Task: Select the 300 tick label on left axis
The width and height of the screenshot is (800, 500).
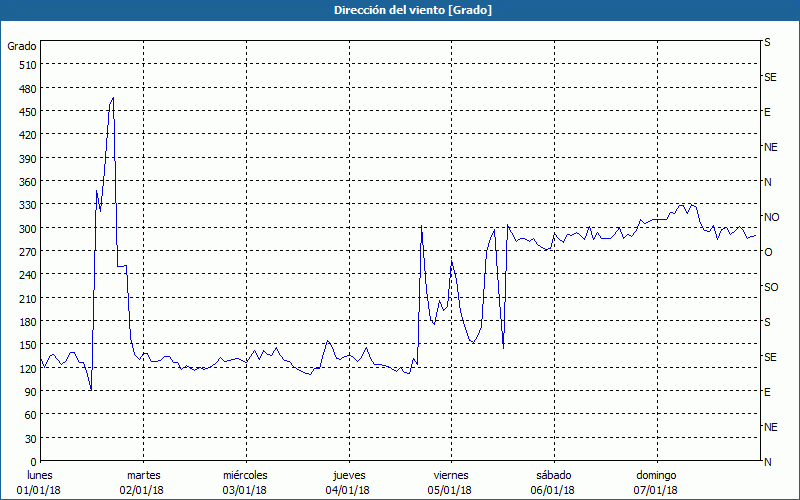Action: click(x=26, y=228)
